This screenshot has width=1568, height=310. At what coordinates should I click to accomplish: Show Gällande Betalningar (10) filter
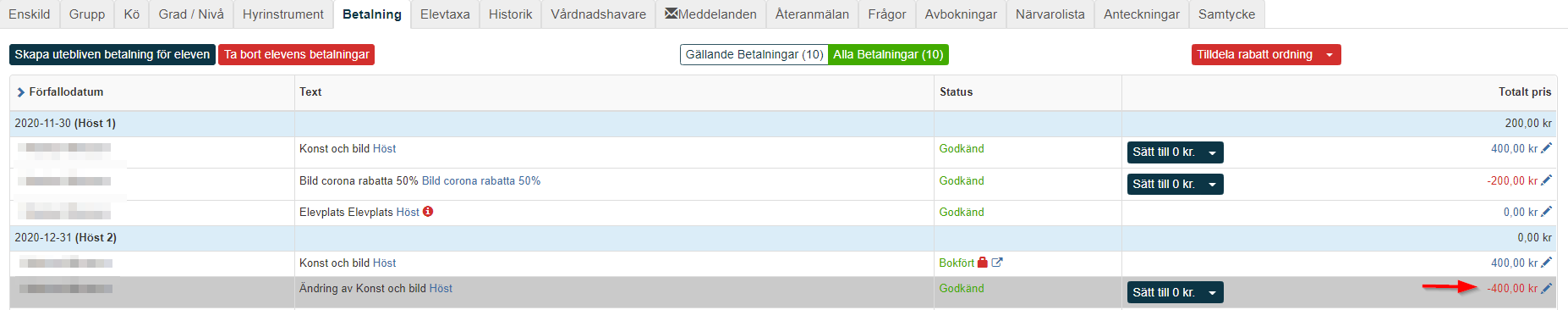pos(754,54)
